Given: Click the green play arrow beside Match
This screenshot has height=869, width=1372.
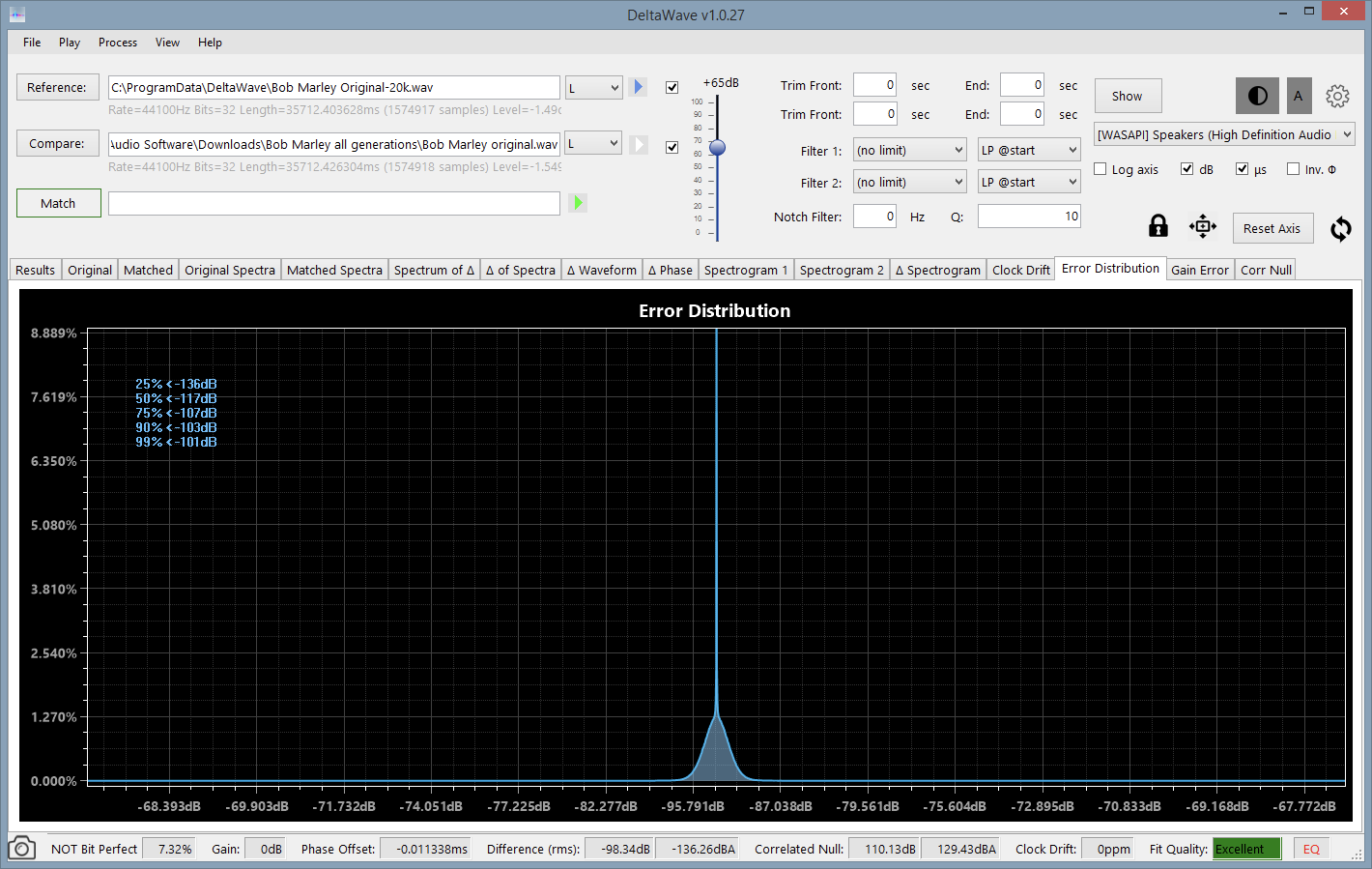Looking at the screenshot, I should pyautogui.click(x=578, y=203).
